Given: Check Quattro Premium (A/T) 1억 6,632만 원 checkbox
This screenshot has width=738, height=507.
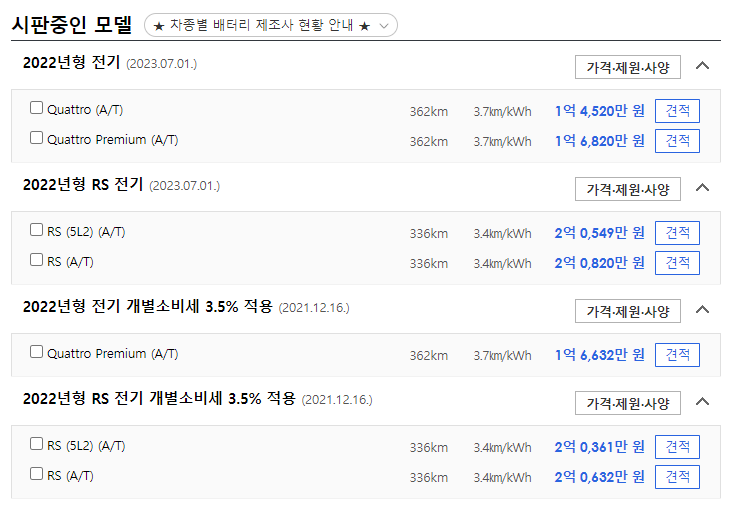Looking at the screenshot, I should click(x=36, y=352).
